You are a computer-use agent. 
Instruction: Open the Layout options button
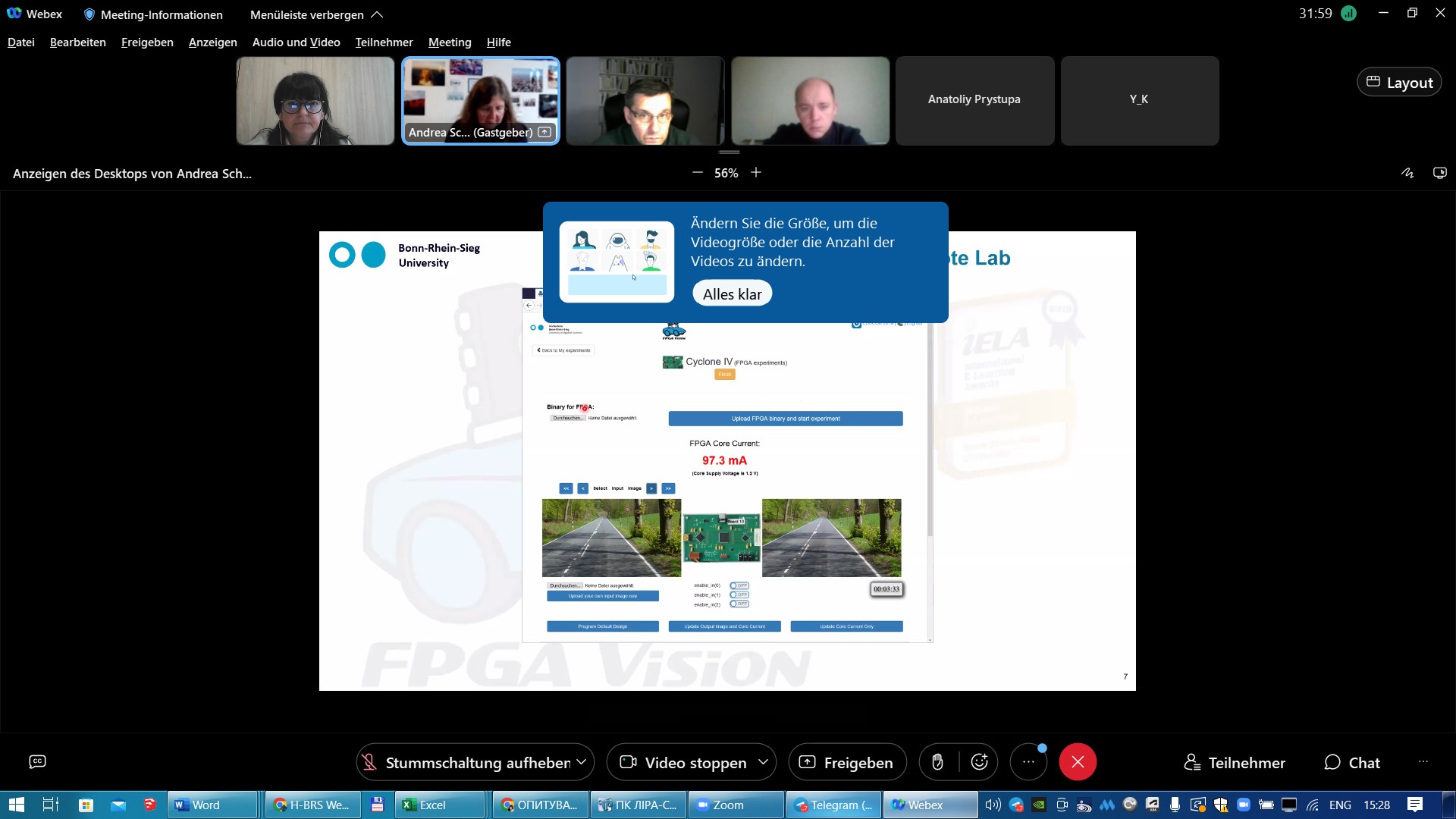click(x=1399, y=83)
